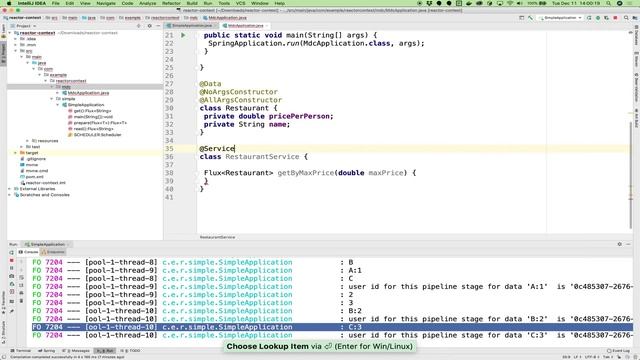Image resolution: width=640 pixels, height=360 pixels.
Task: Select SCHEDULER:Scheduler field in project tree
Action: tap(97, 135)
